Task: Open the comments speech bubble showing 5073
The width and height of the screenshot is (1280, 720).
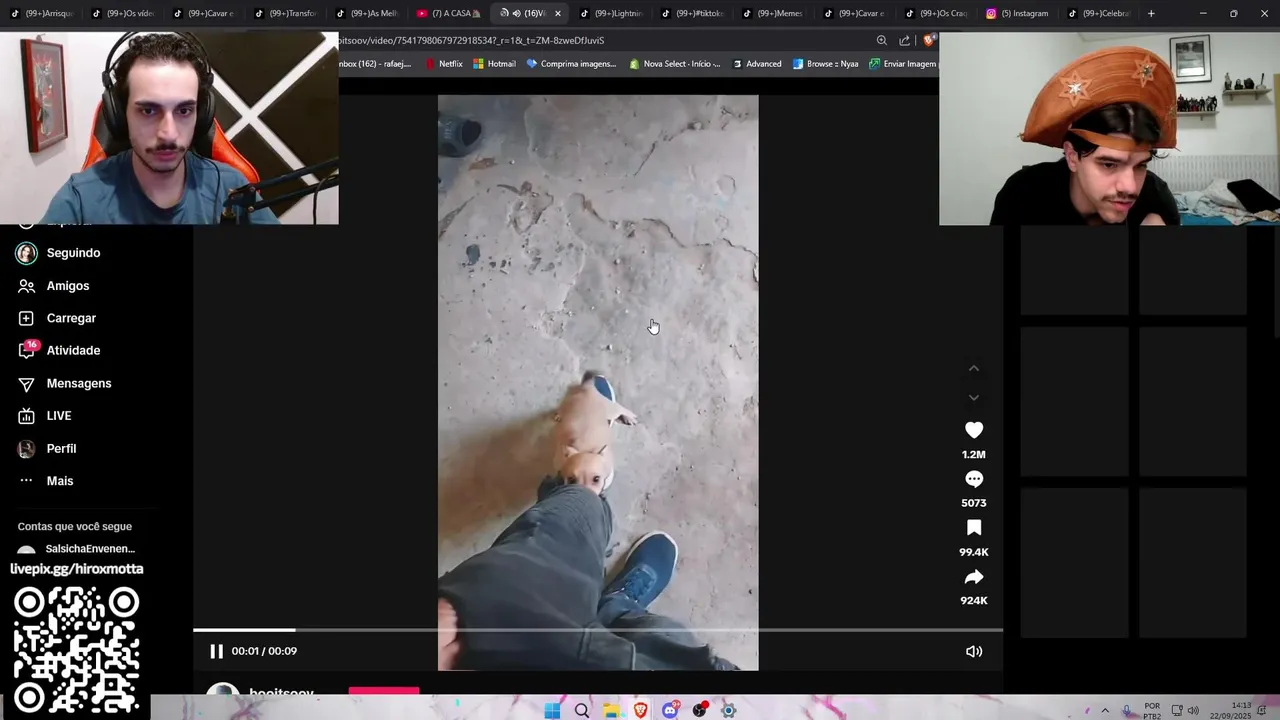Action: pos(974,479)
